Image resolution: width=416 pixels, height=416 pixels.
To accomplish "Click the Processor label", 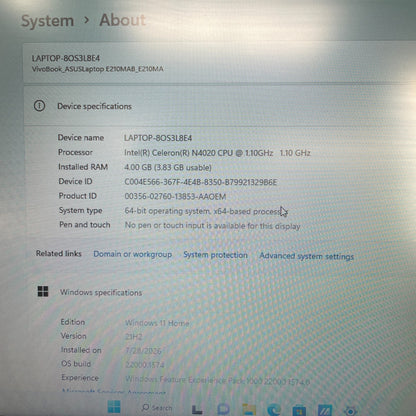I will tap(75, 152).
